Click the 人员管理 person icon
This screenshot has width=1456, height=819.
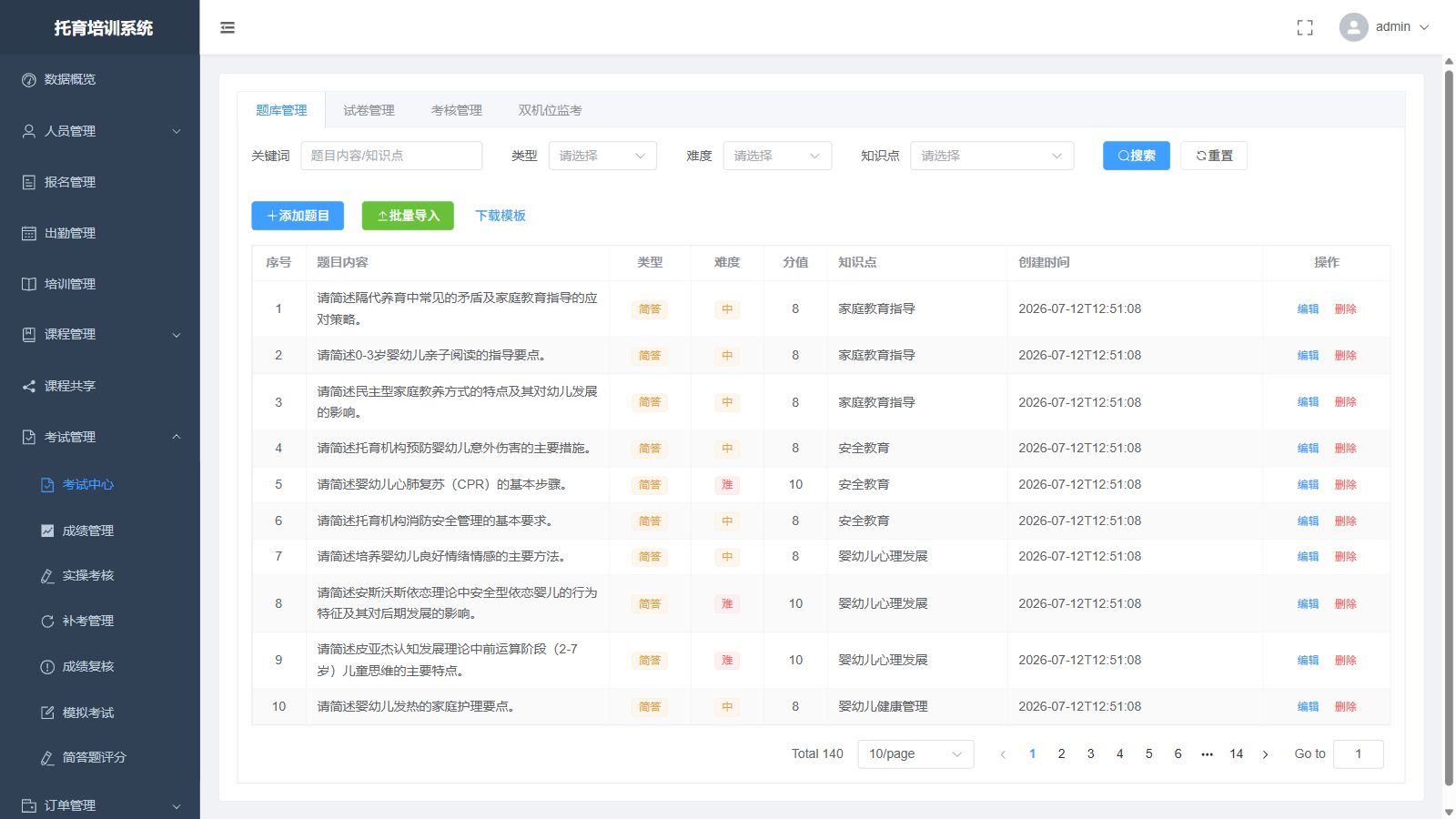tap(29, 131)
